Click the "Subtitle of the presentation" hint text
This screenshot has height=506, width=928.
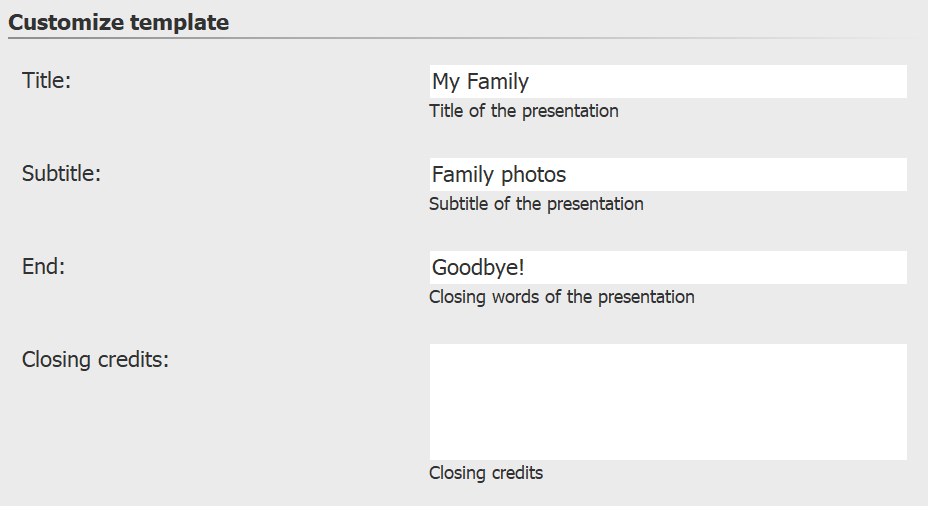pyautogui.click(x=536, y=204)
